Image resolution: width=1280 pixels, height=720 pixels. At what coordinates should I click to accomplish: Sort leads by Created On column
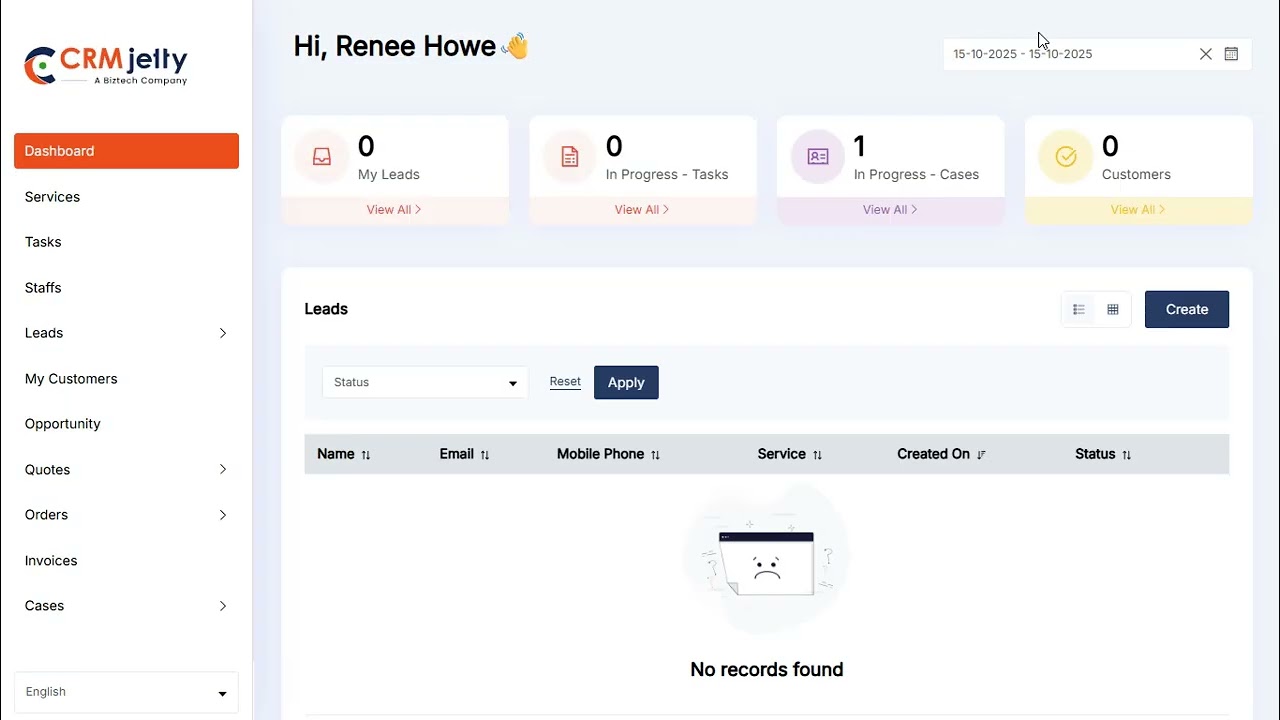pos(981,455)
